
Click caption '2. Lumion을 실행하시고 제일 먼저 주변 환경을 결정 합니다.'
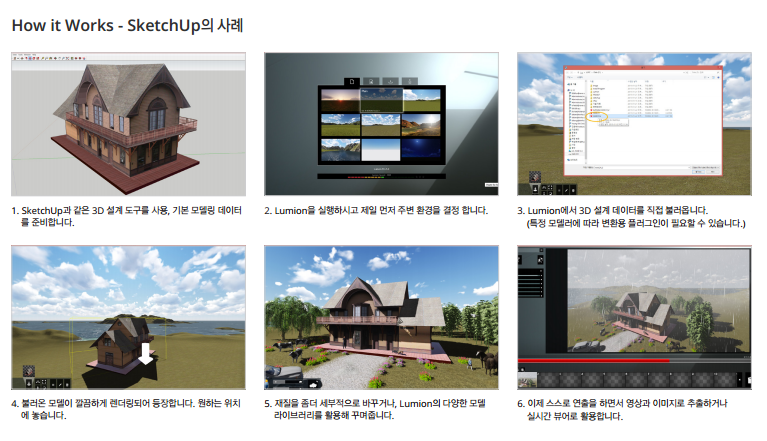[x=376, y=210]
